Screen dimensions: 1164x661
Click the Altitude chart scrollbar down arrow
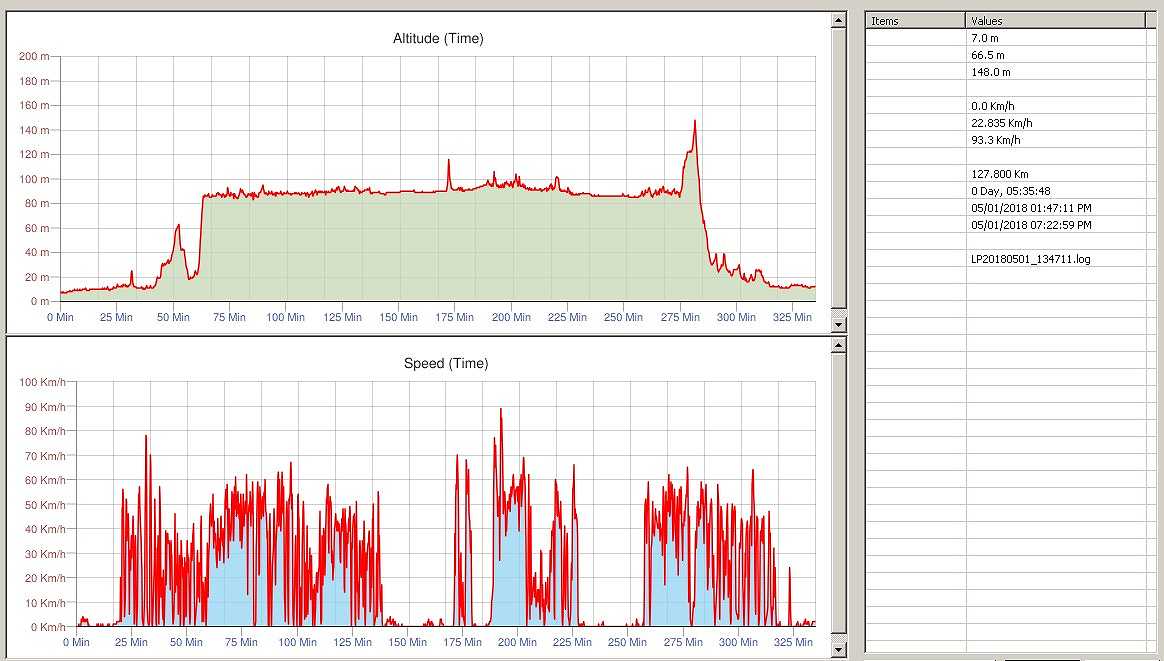pyautogui.click(x=839, y=325)
